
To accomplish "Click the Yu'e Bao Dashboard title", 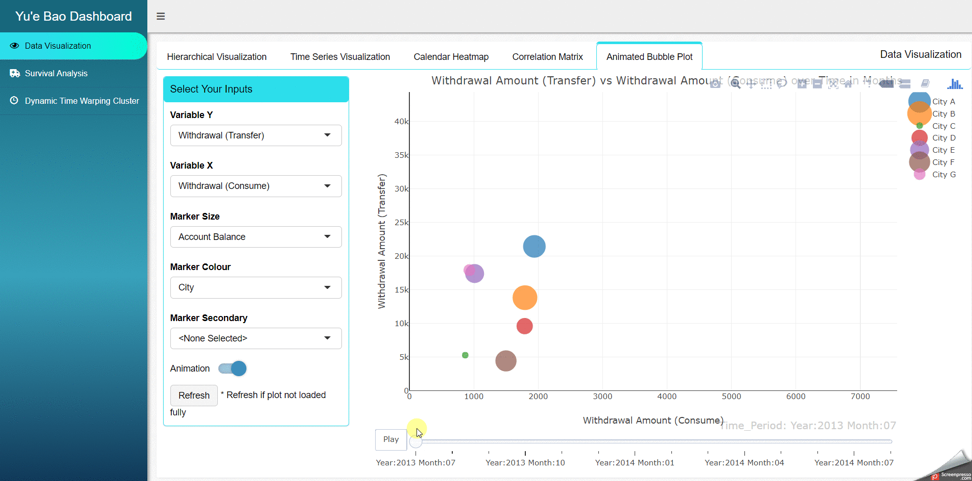I will tap(73, 16).
